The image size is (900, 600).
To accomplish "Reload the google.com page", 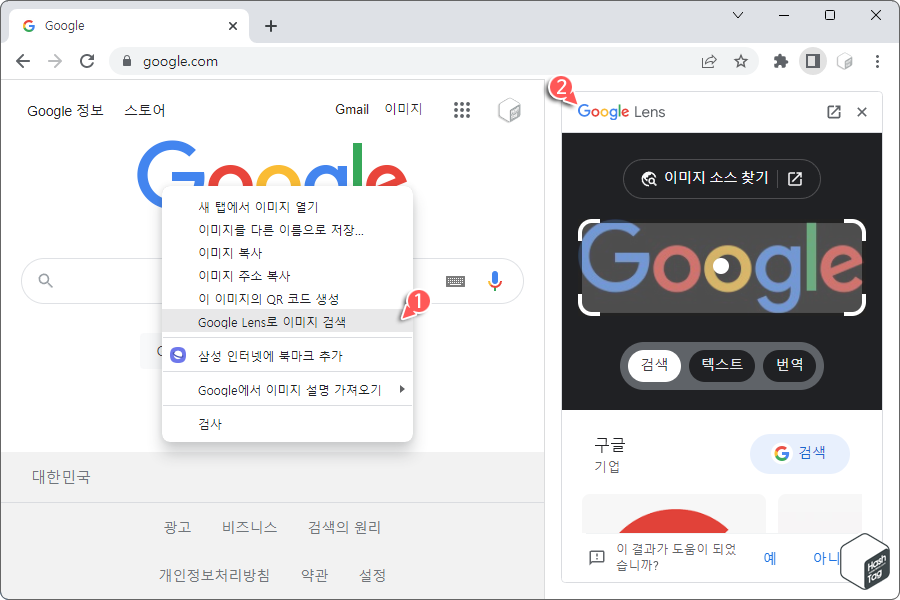I will pyautogui.click(x=87, y=61).
